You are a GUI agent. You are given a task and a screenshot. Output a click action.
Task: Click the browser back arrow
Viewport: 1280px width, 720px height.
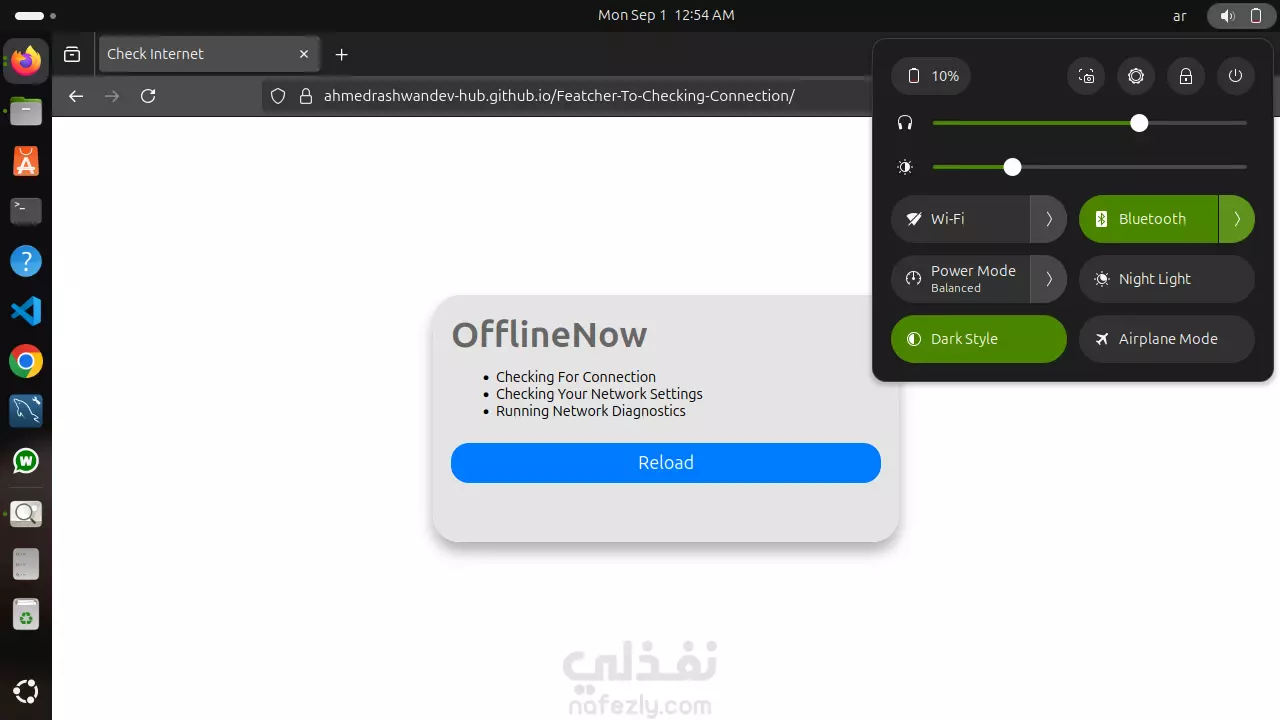pos(76,96)
